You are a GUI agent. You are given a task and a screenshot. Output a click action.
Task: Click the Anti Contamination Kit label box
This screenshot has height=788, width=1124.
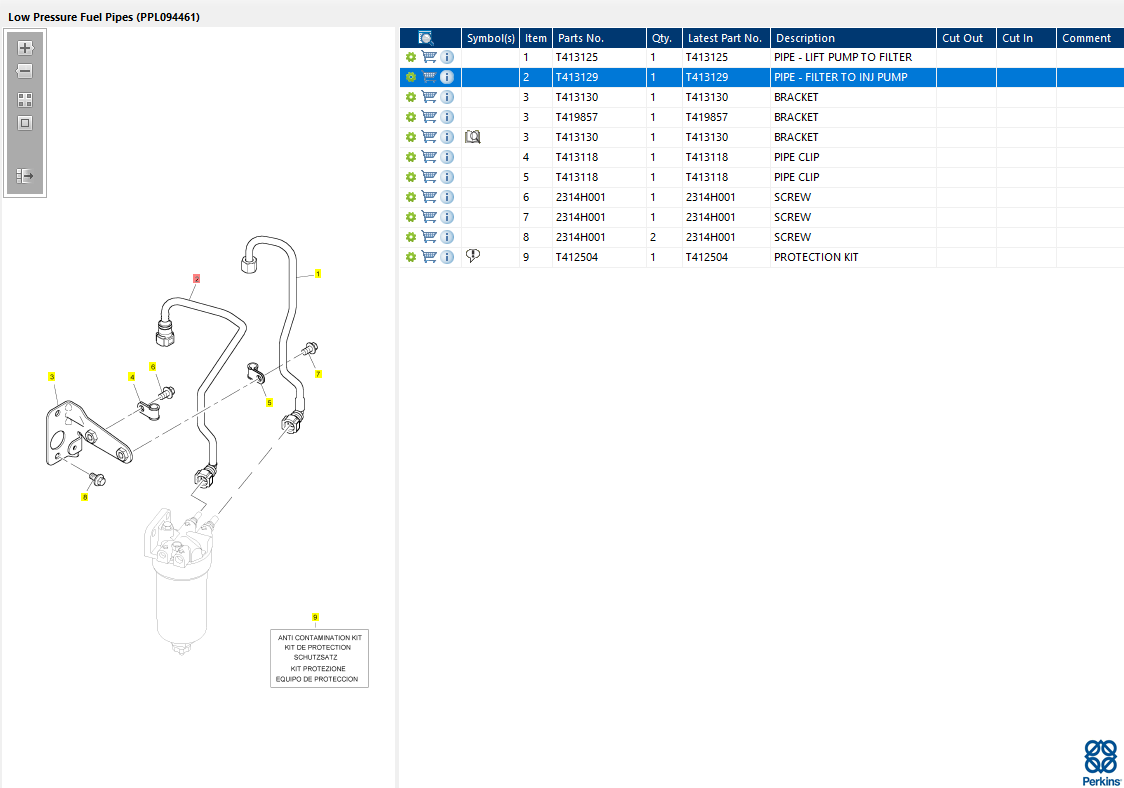coord(319,658)
